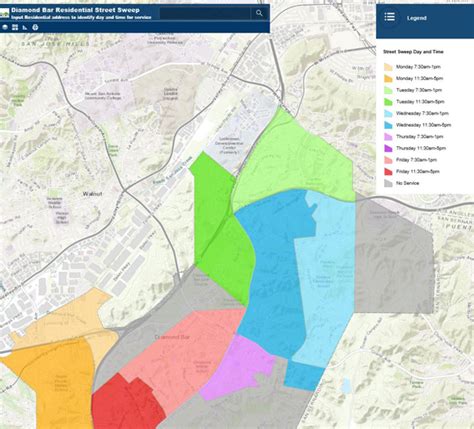Click Wednesday 11:30am-5pm blue swatch
This screenshot has height=429, width=474.
[x=388, y=125]
